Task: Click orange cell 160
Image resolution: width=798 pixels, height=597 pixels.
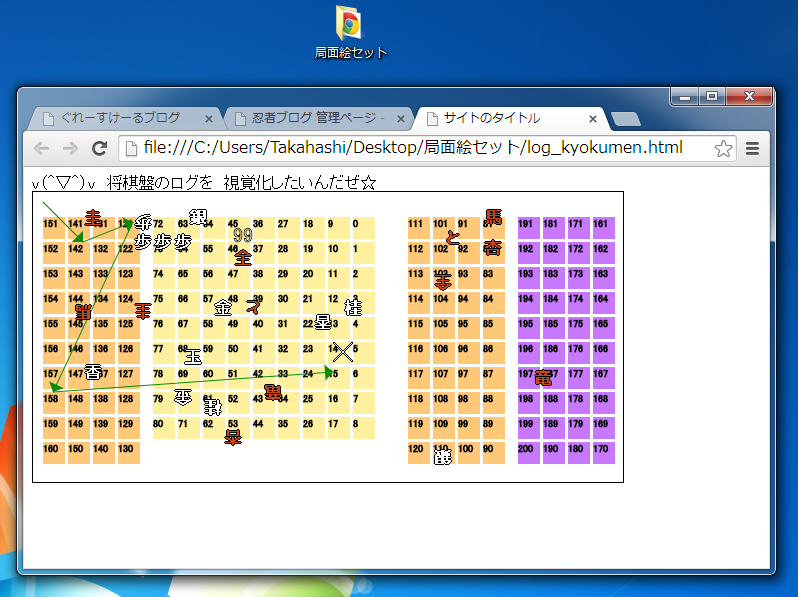Action: (x=53, y=453)
